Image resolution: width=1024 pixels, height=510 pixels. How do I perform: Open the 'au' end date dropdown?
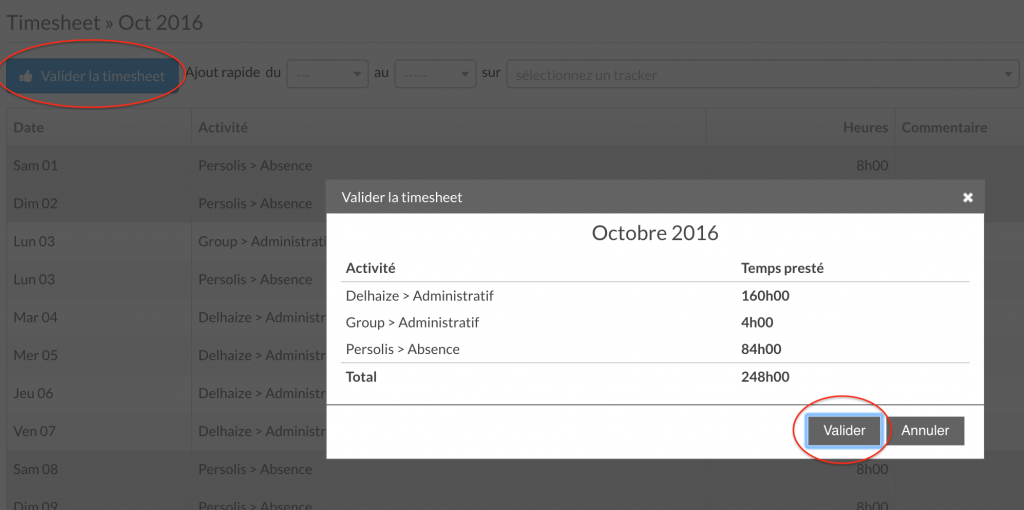tap(435, 74)
